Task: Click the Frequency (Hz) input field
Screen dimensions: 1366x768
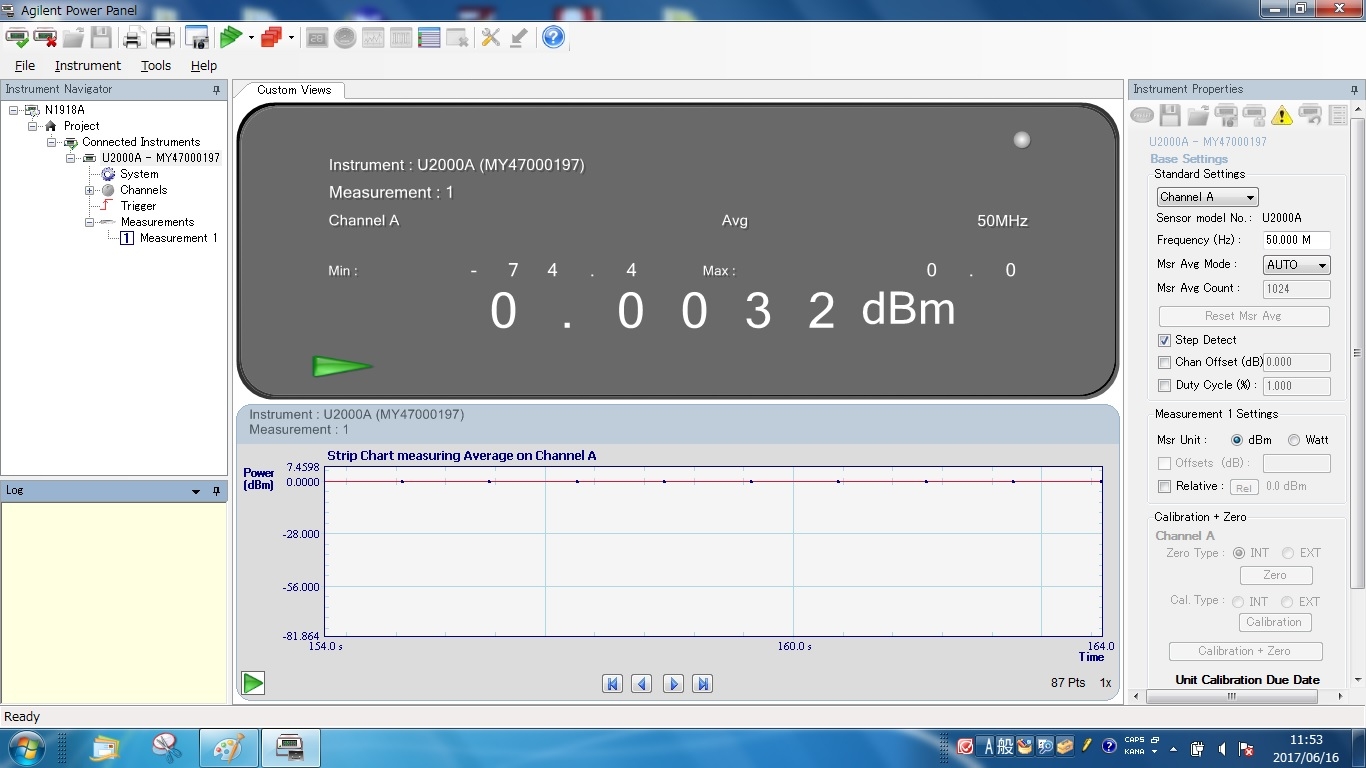Action: [x=1296, y=240]
